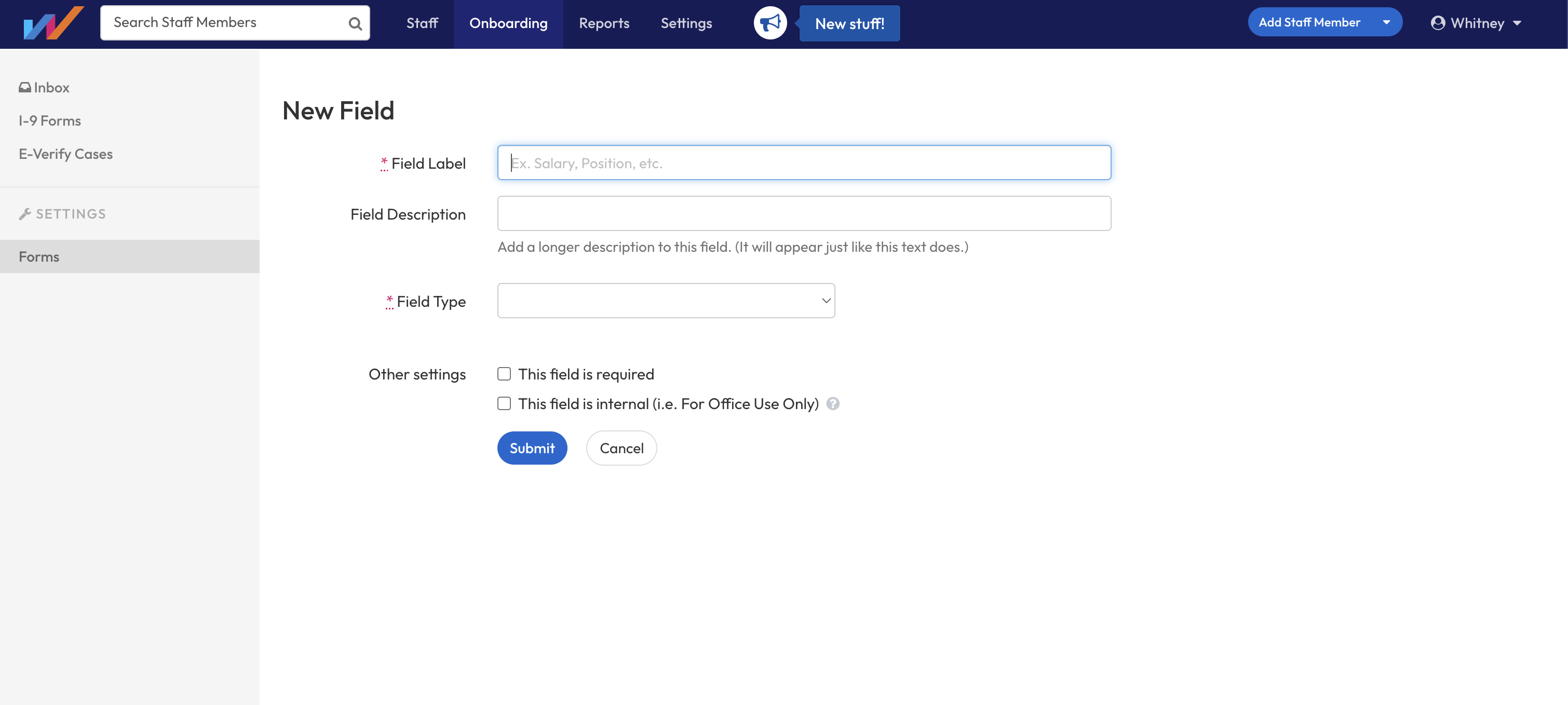Open the Whitney account menu chevron
The width and height of the screenshot is (1568, 705).
click(x=1517, y=23)
